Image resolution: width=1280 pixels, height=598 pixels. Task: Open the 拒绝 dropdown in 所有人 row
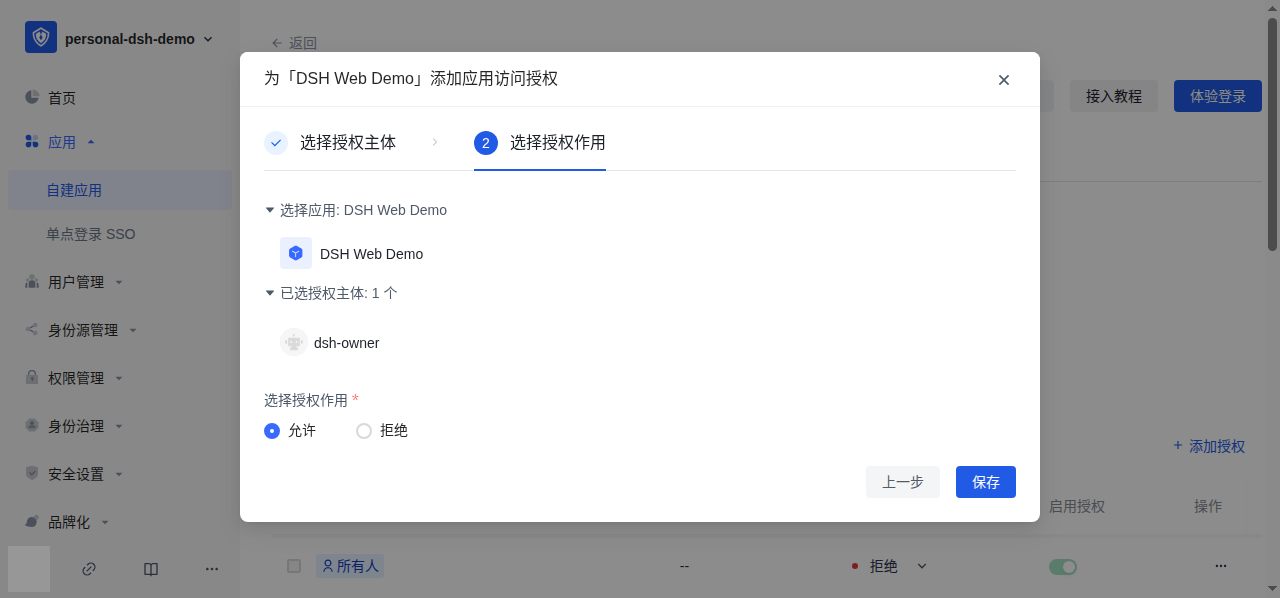[890, 566]
